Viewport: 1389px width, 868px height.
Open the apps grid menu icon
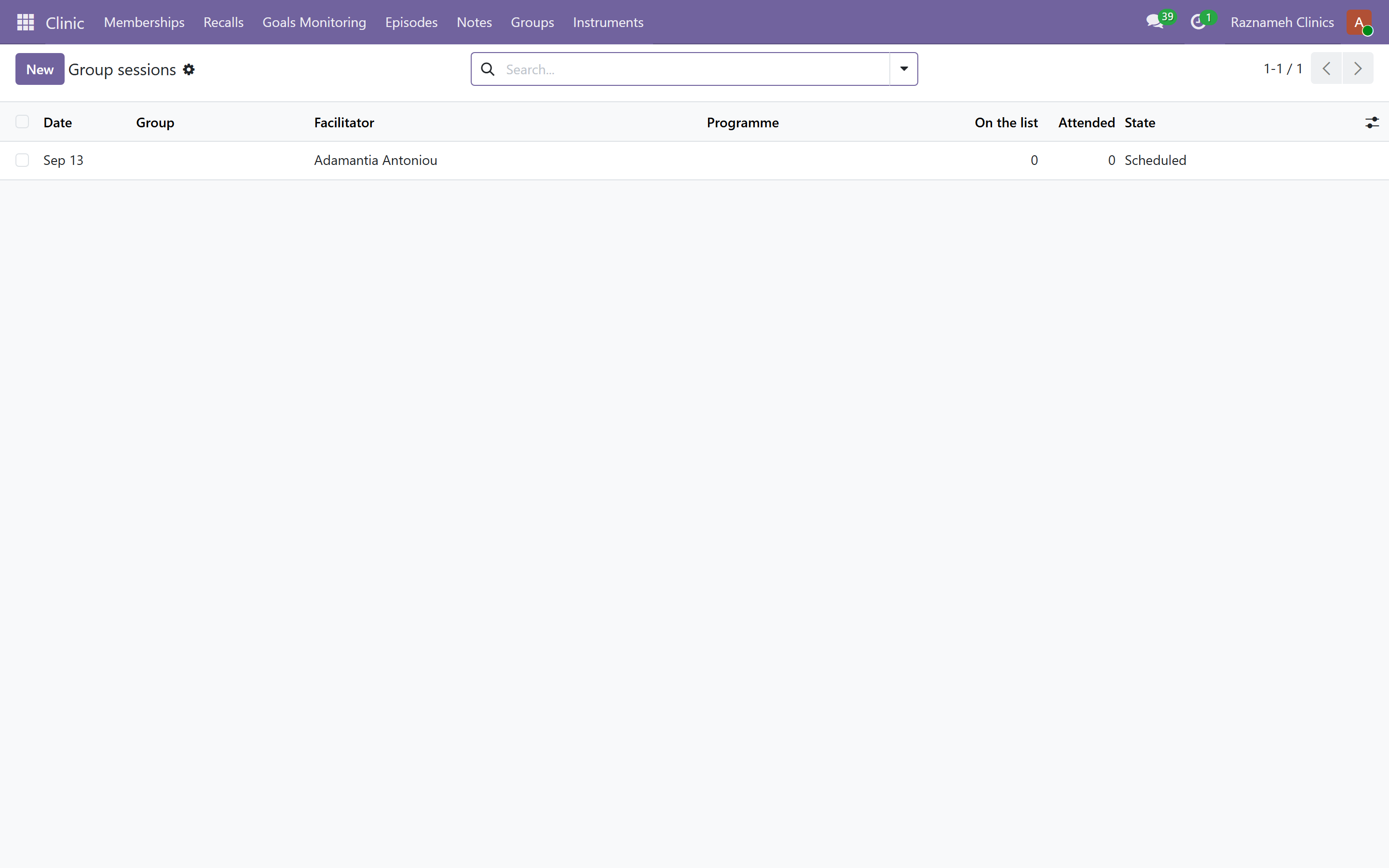coord(25,22)
